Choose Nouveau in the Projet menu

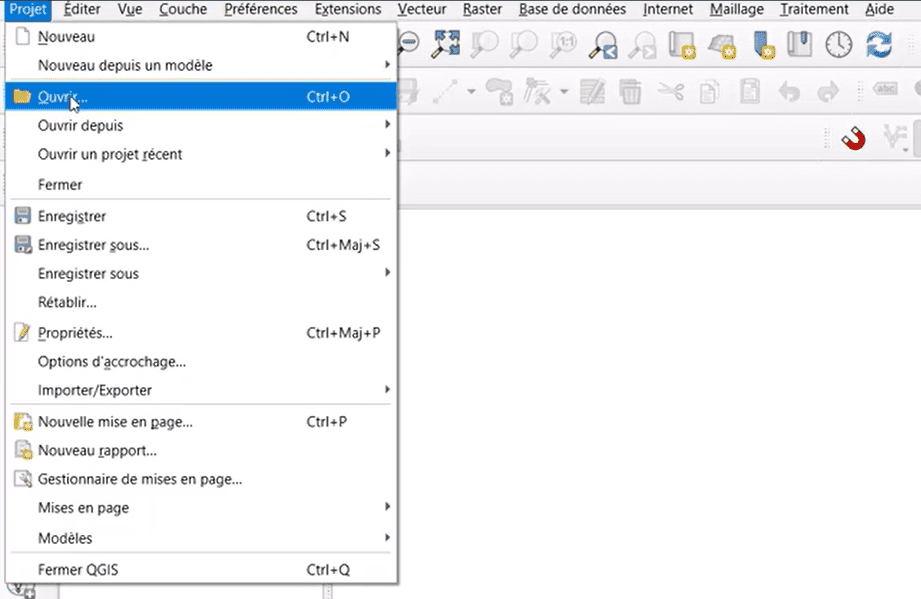(201, 36)
